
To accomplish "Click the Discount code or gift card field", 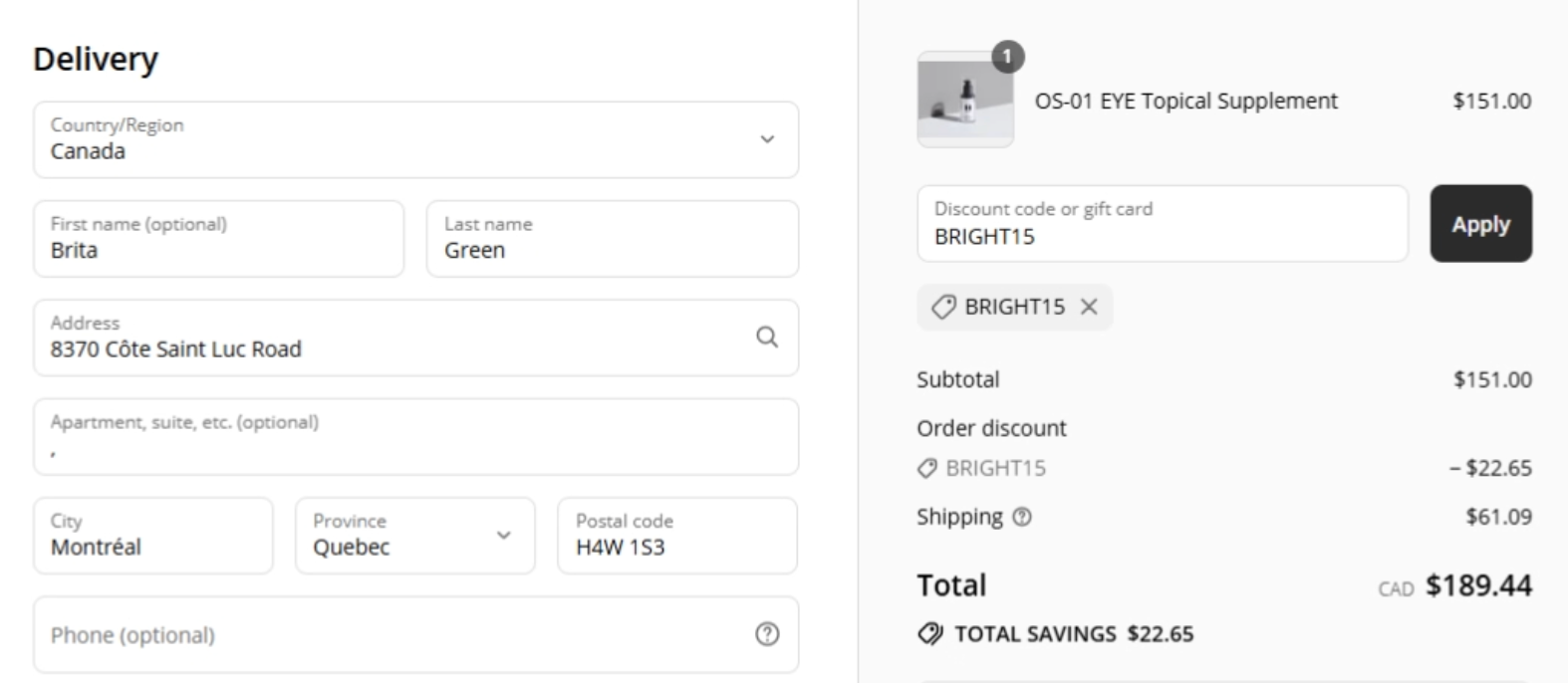I will click(x=1163, y=224).
